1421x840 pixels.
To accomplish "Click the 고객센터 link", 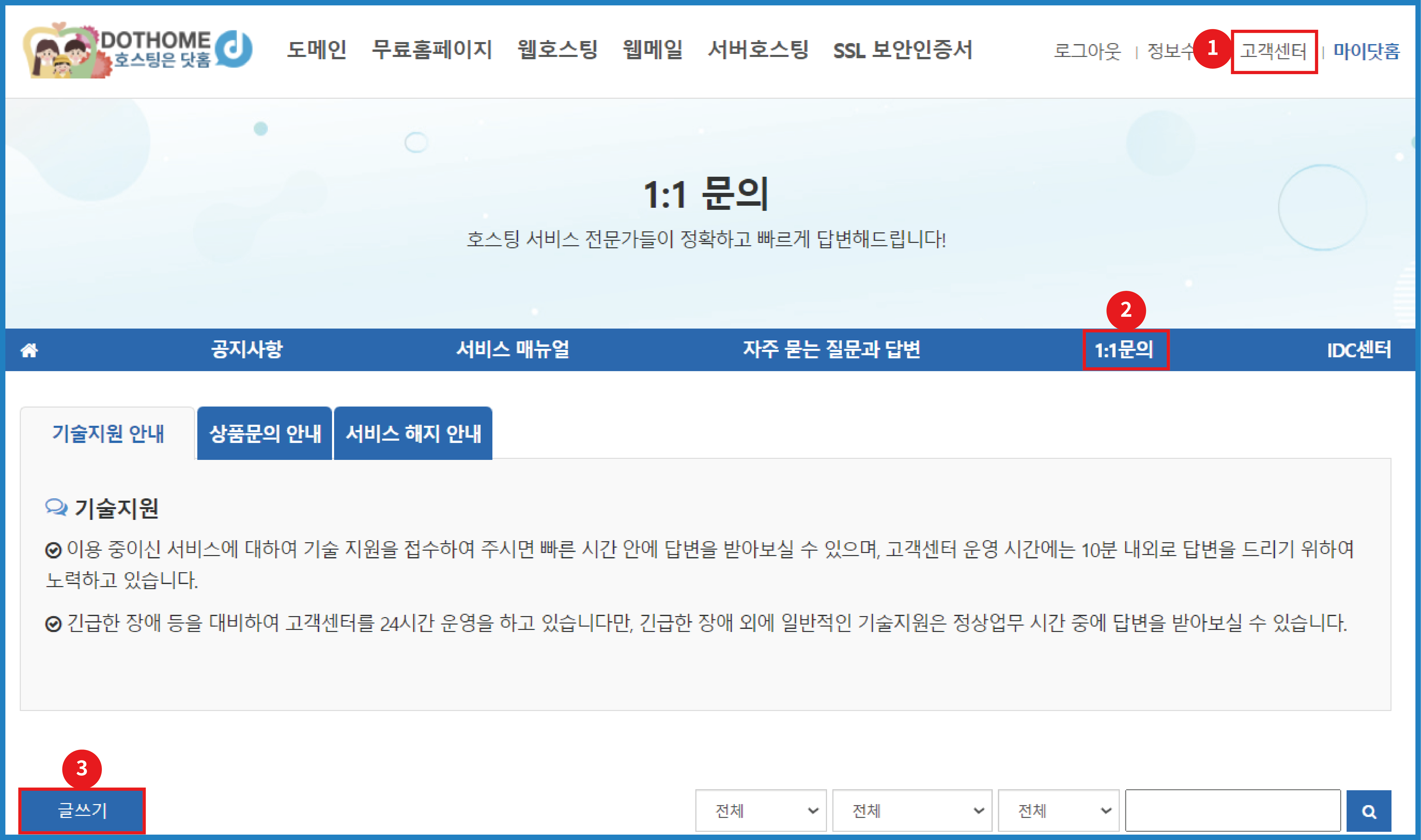I will [1273, 52].
